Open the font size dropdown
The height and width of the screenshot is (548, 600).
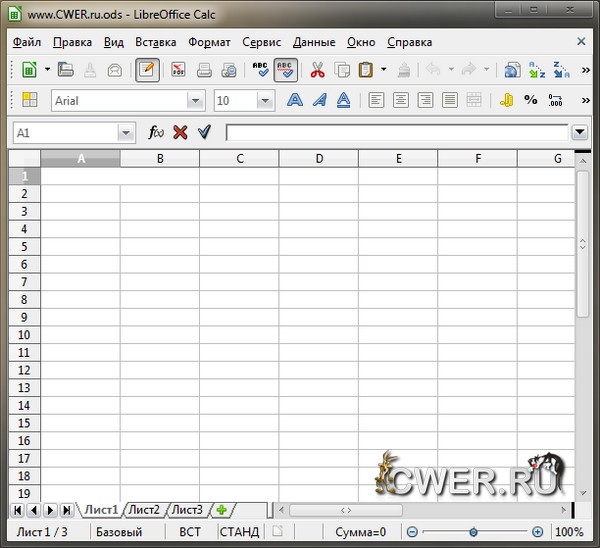[x=265, y=101]
